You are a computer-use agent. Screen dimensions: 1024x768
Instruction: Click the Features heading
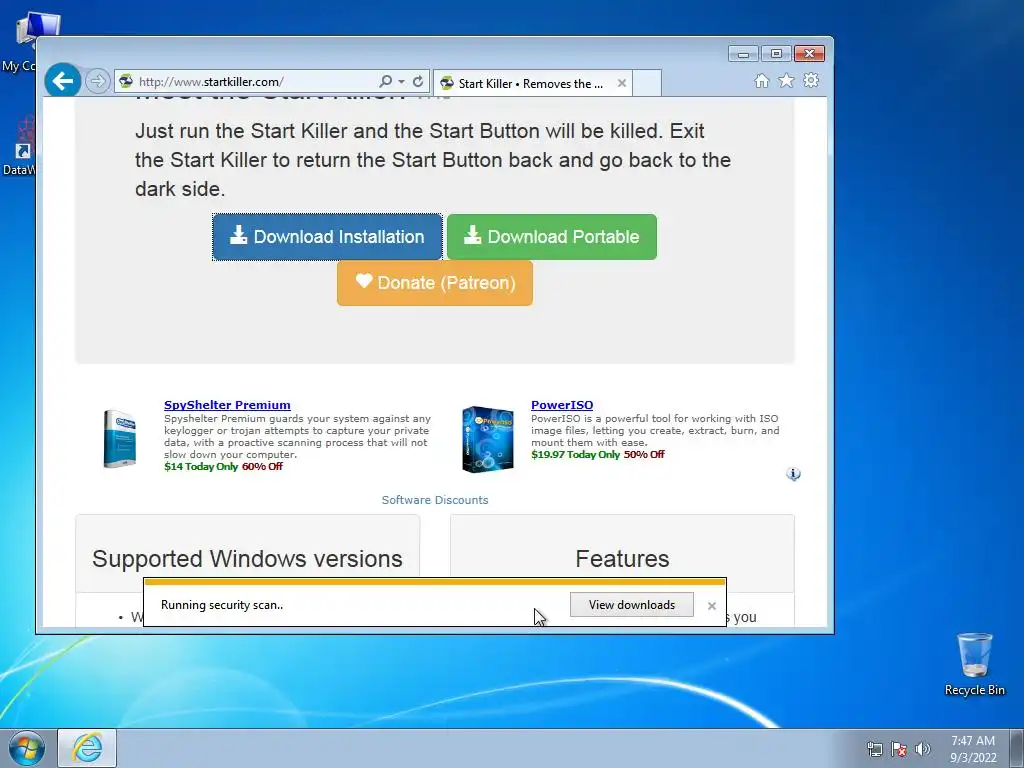point(622,559)
